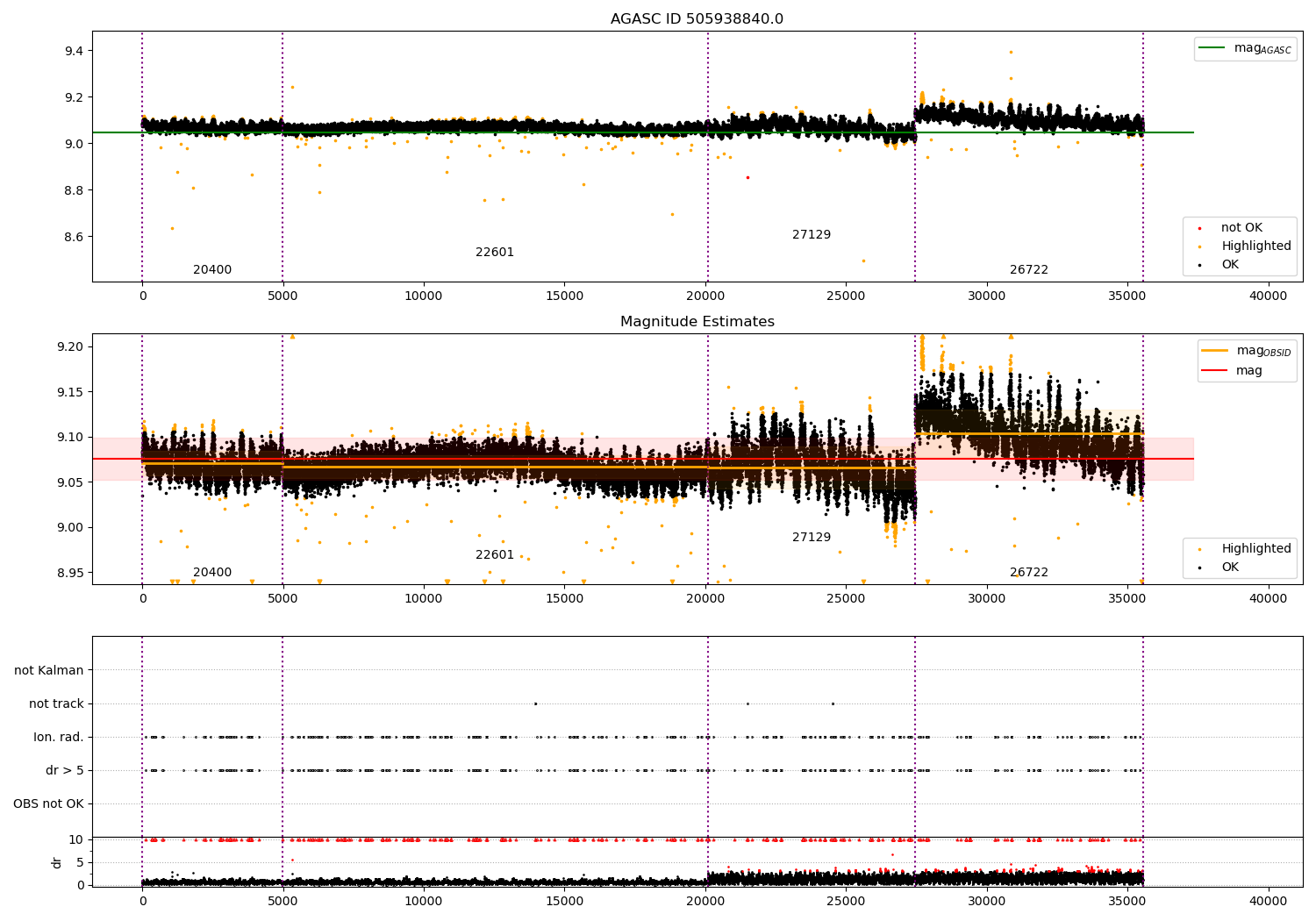The image size is (1316, 921).
Task: Click the 9.10 tick on the middle y-axis
Action: coord(70,437)
